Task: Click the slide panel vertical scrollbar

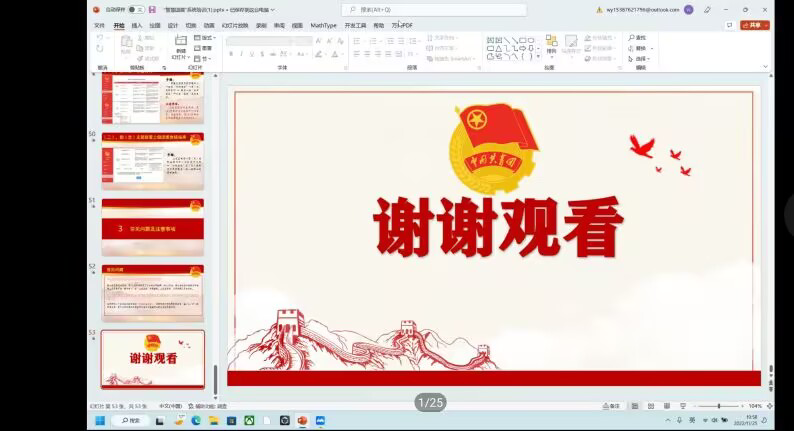Action: point(215,380)
